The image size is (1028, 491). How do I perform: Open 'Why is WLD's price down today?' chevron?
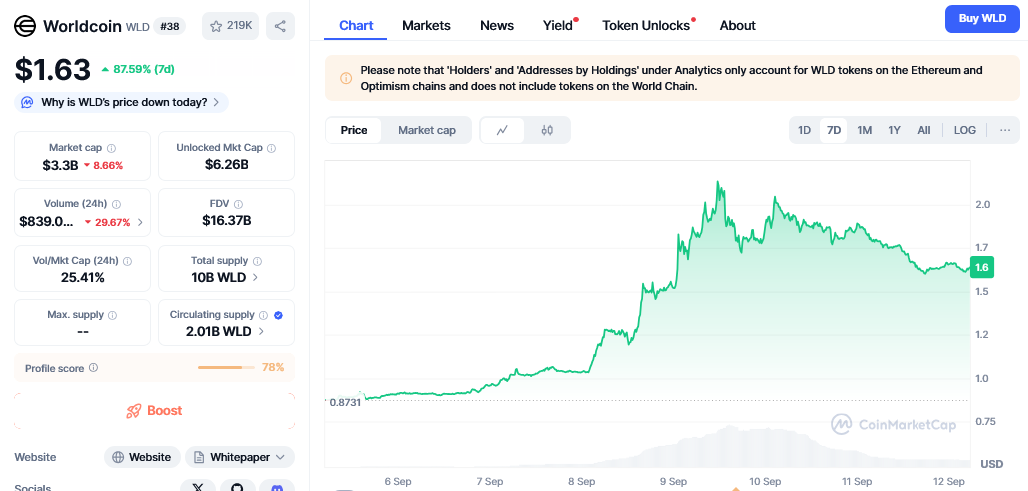[216, 102]
